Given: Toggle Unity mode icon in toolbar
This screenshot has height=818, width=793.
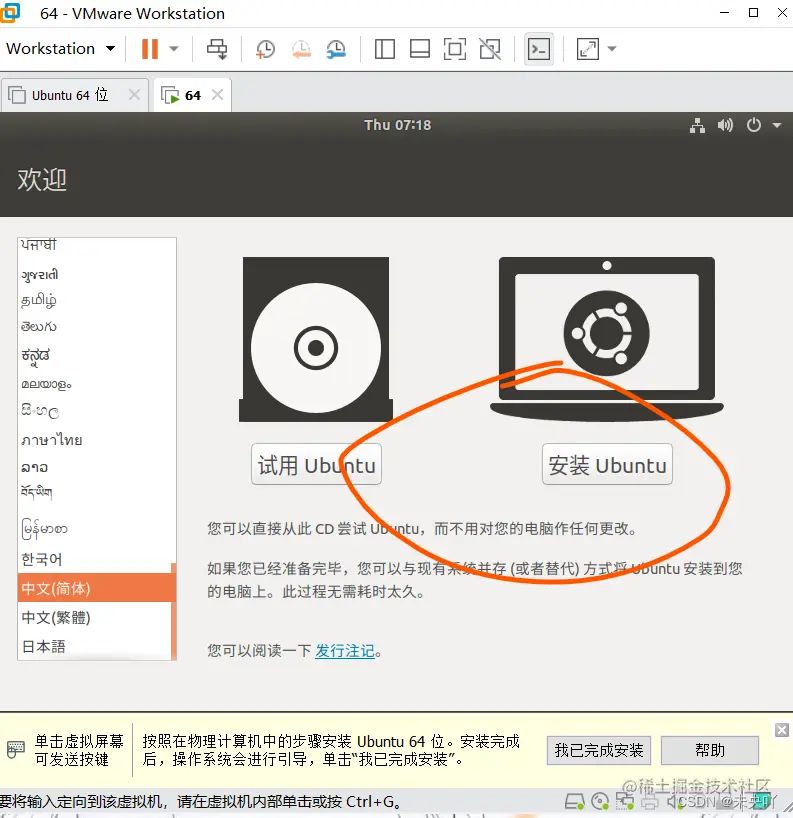Looking at the screenshot, I should pyautogui.click(x=490, y=49).
